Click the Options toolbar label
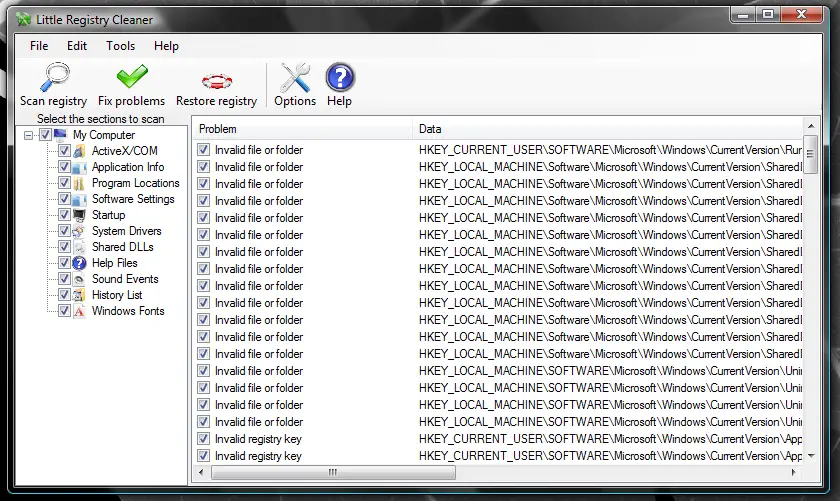Image resolution: width=840 pixels, height=501 pixels. 295,101
